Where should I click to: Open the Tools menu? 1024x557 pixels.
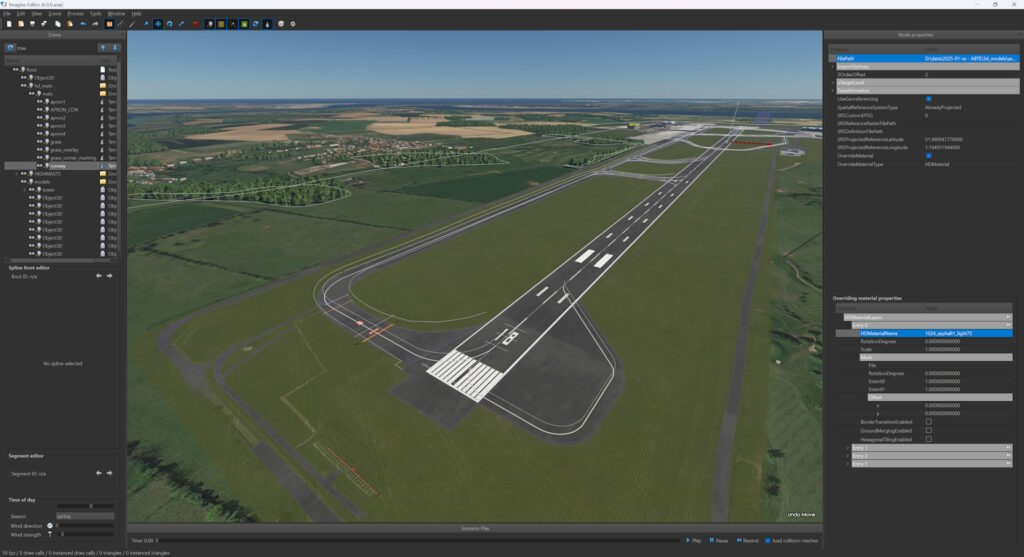95,13
